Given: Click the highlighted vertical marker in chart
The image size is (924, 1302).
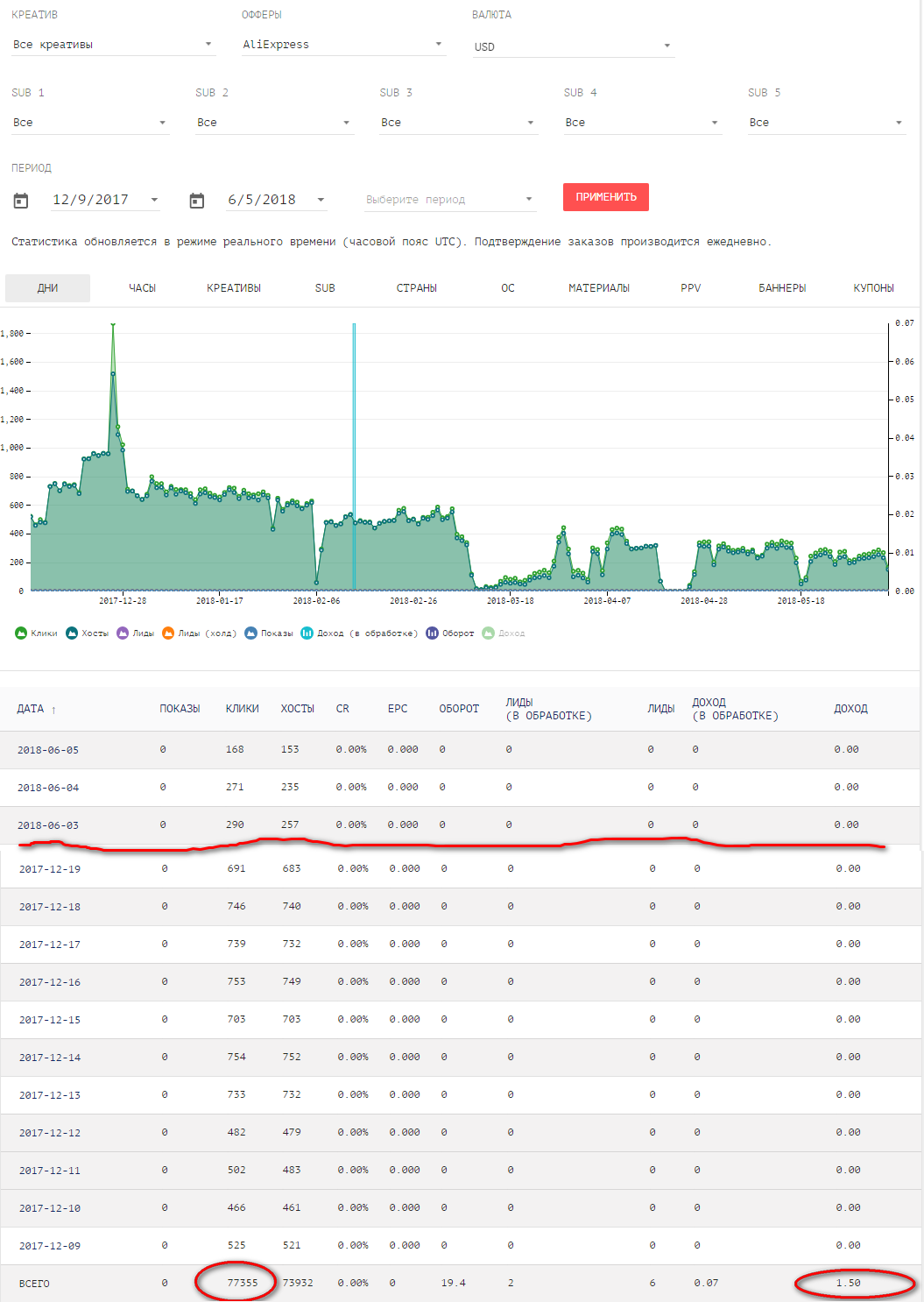Looking at the screenshot, I should (x=354, y=456).
